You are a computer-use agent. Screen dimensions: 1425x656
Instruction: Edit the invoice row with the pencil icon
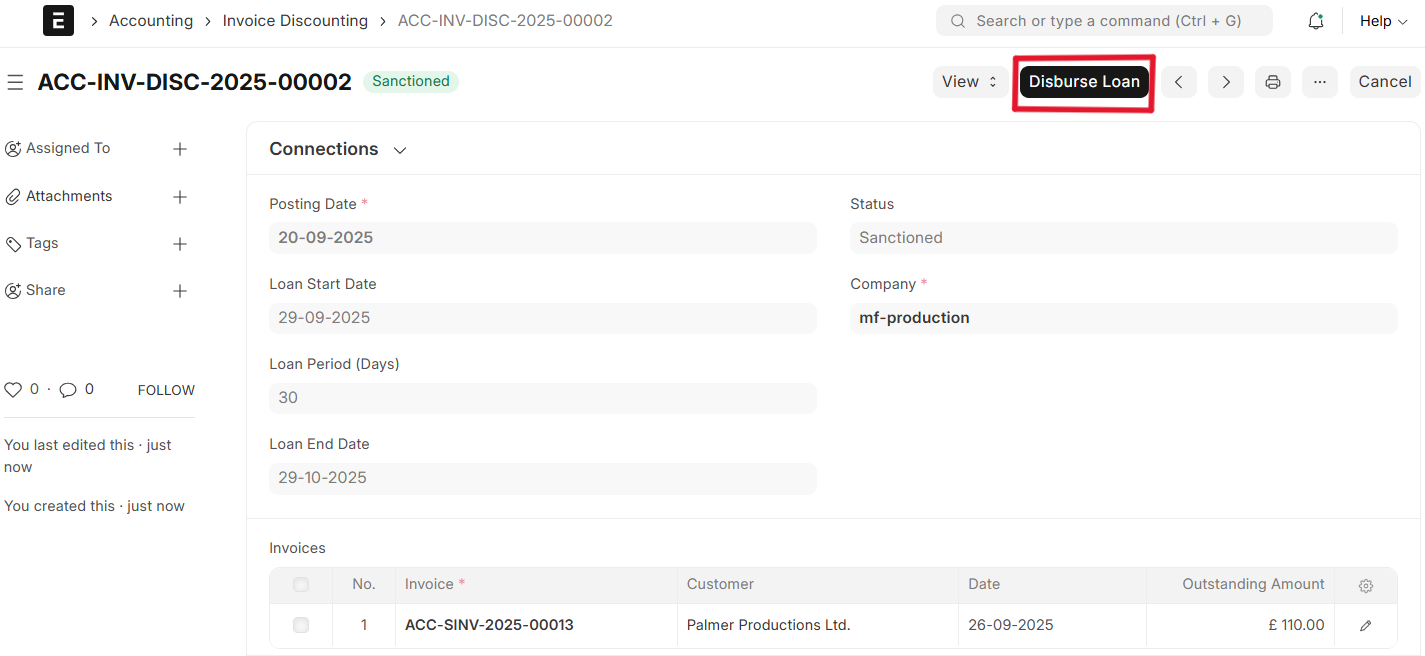[1365, 624]
